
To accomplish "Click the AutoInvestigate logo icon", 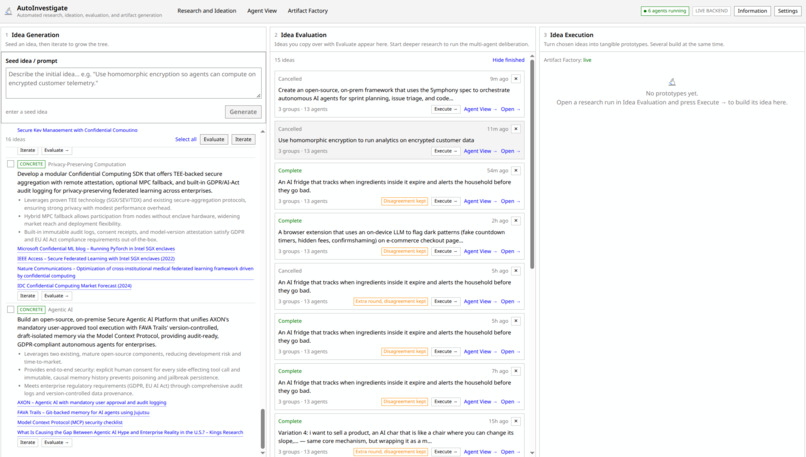I will 8,11.
